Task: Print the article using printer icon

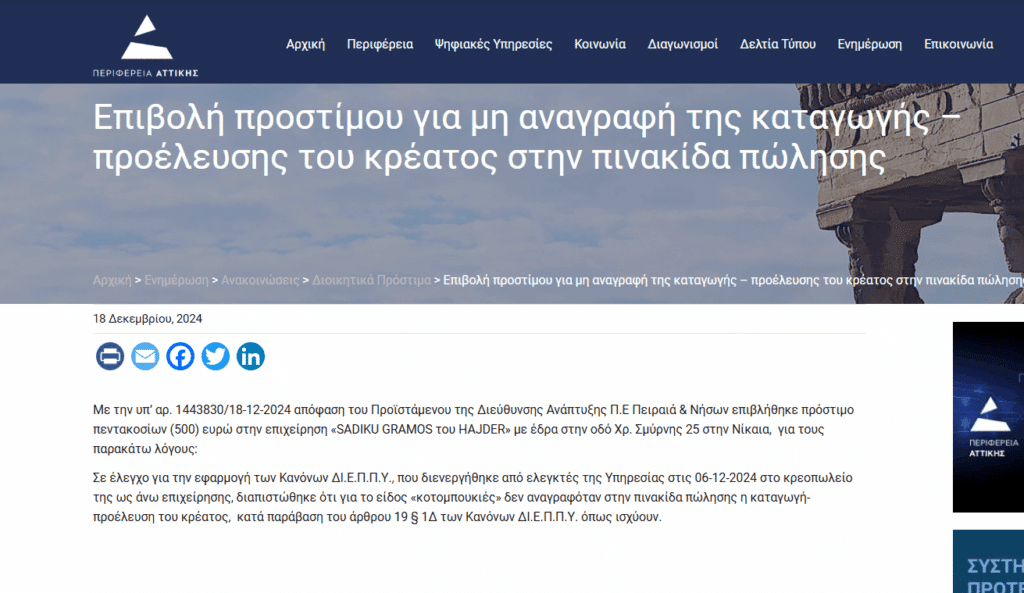Action: click(110, 357)
